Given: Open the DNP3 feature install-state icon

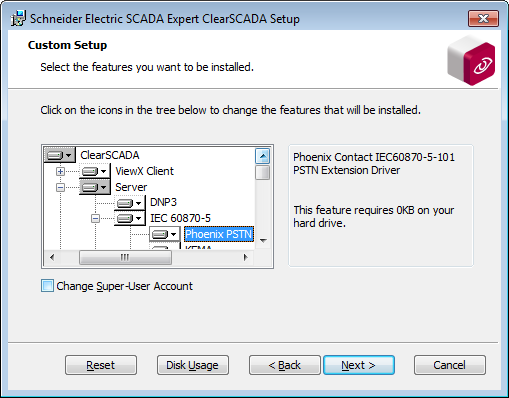Looking at the screenshot, I should [130, 203].
